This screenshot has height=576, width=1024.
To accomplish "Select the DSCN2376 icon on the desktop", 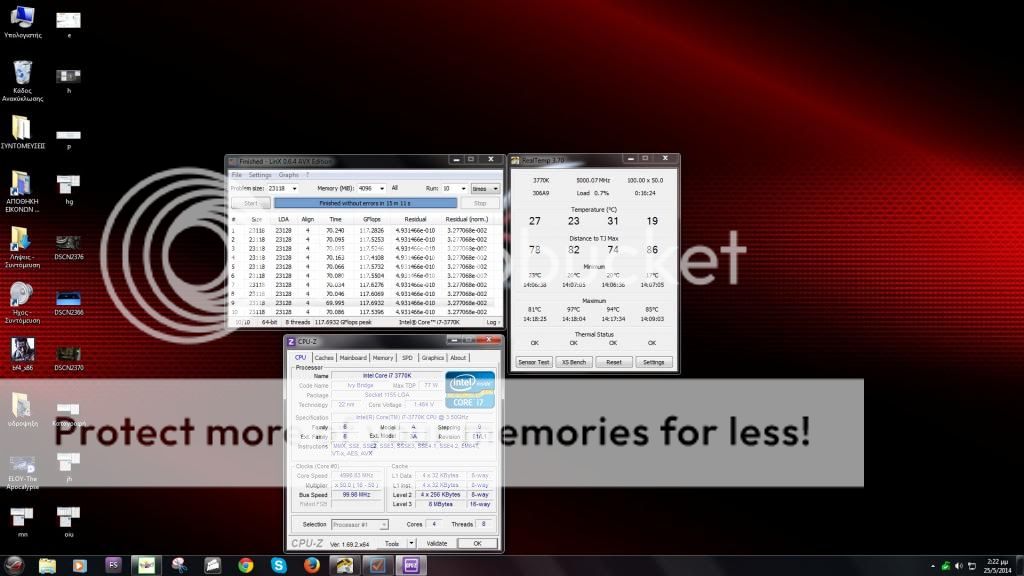I will pos(68,243).
